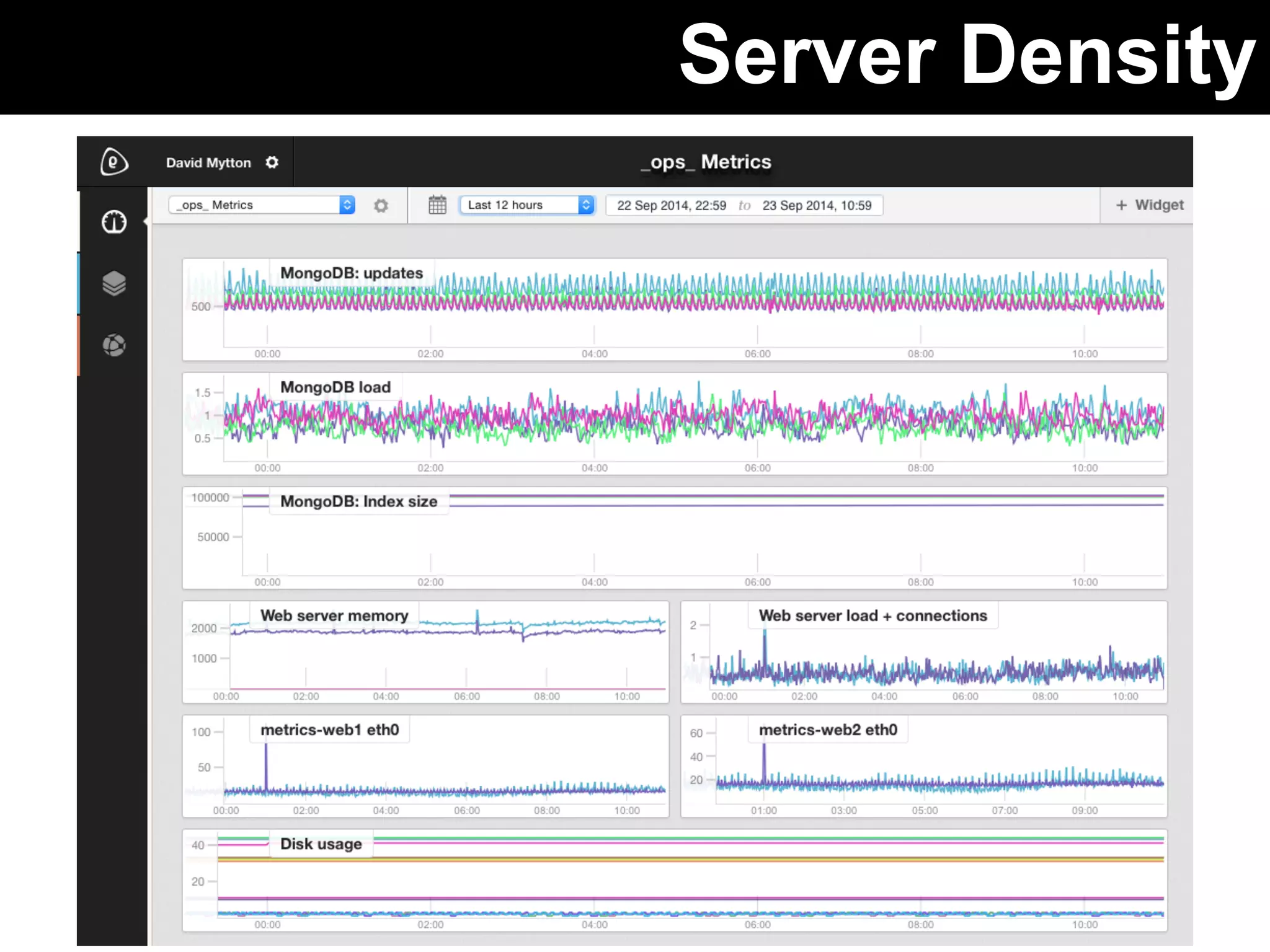The width and height of the screenshot is (1270, 952).
Task: Click the 100000 axis label on Index size
Action: click(210, 498)
